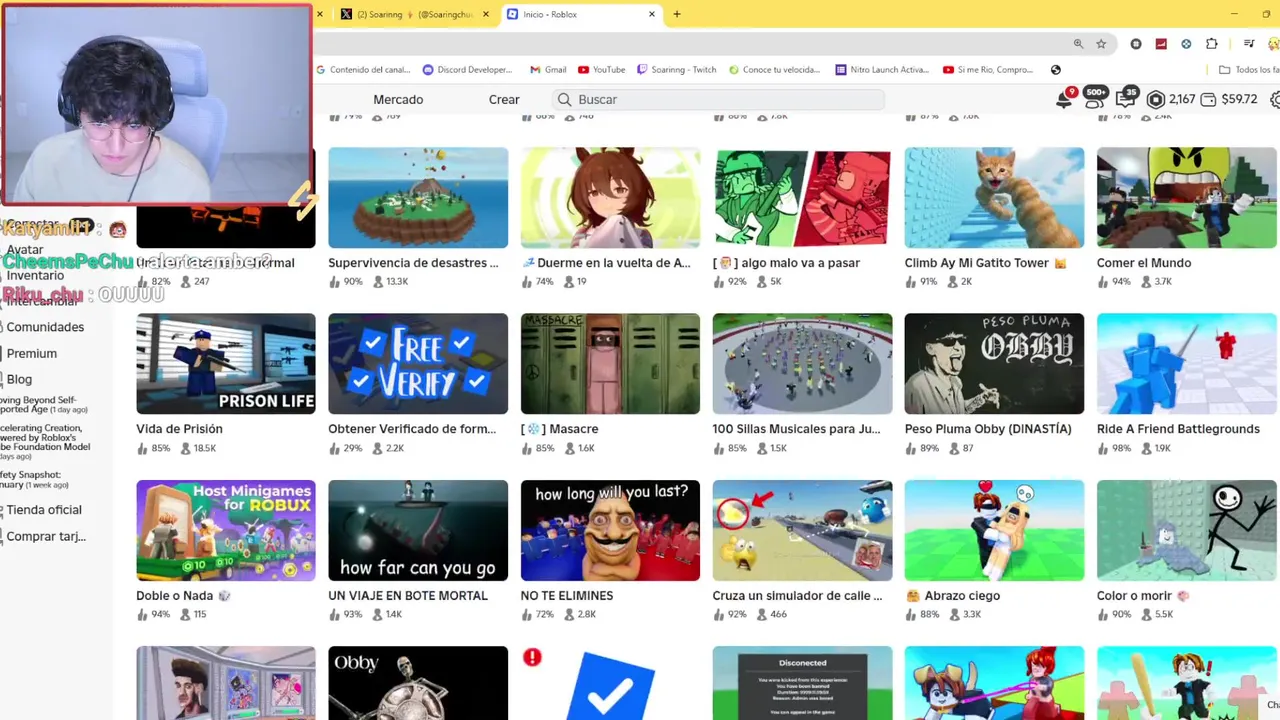Image resolution: width=1280 pixels, height=720 pixels.
Task: Close the X Soarinng tab
Action: click(486, 14)
